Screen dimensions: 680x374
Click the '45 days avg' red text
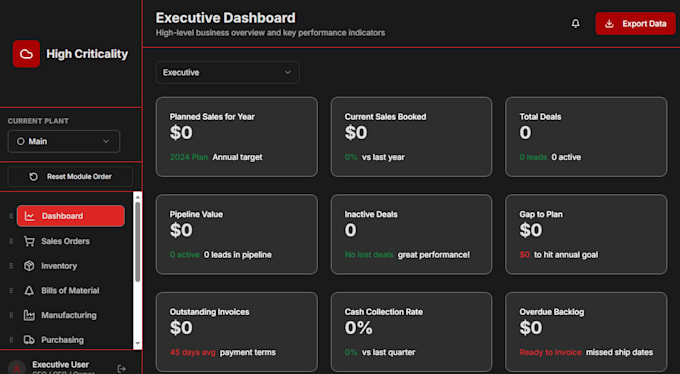pos(193,352)
